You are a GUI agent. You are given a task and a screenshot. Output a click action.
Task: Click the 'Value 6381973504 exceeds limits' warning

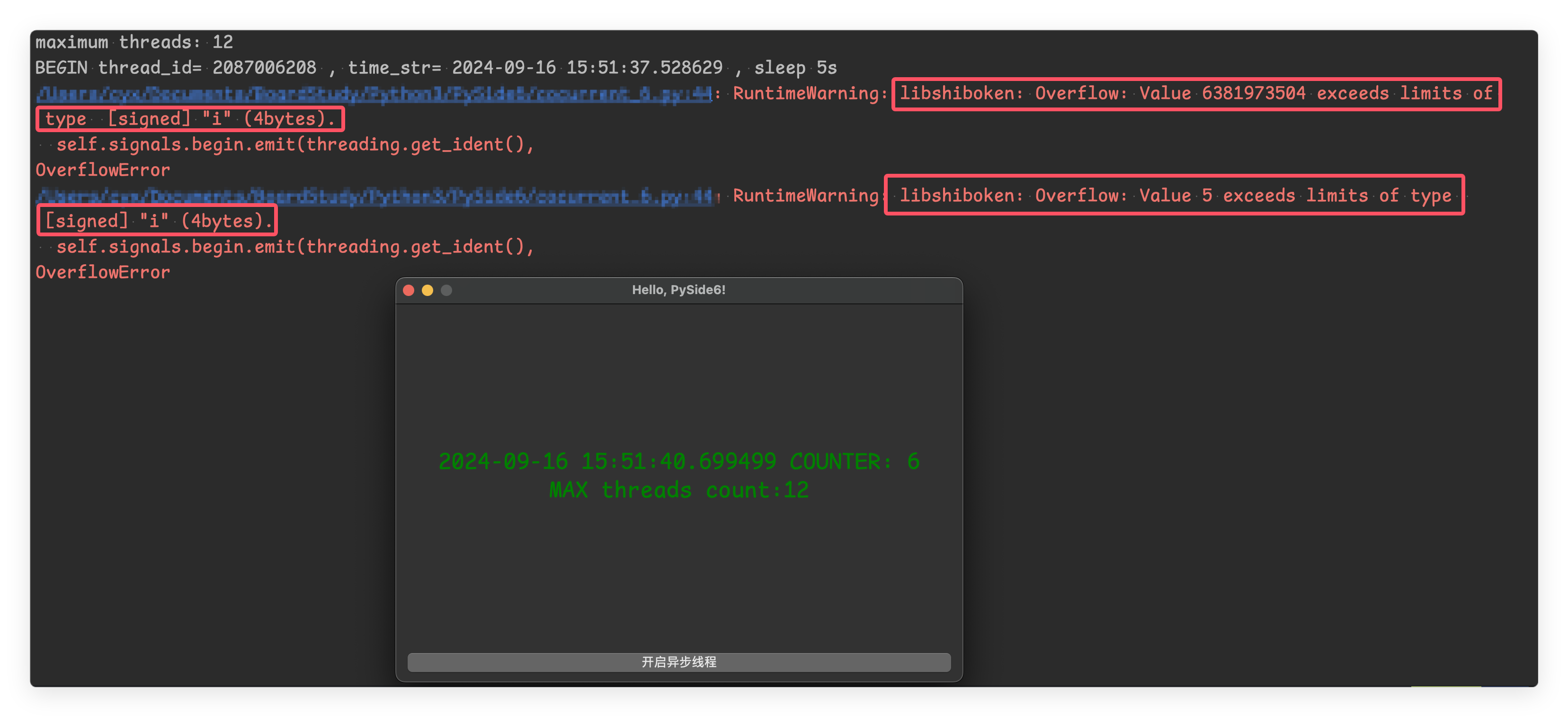[x=1196, y=94]
